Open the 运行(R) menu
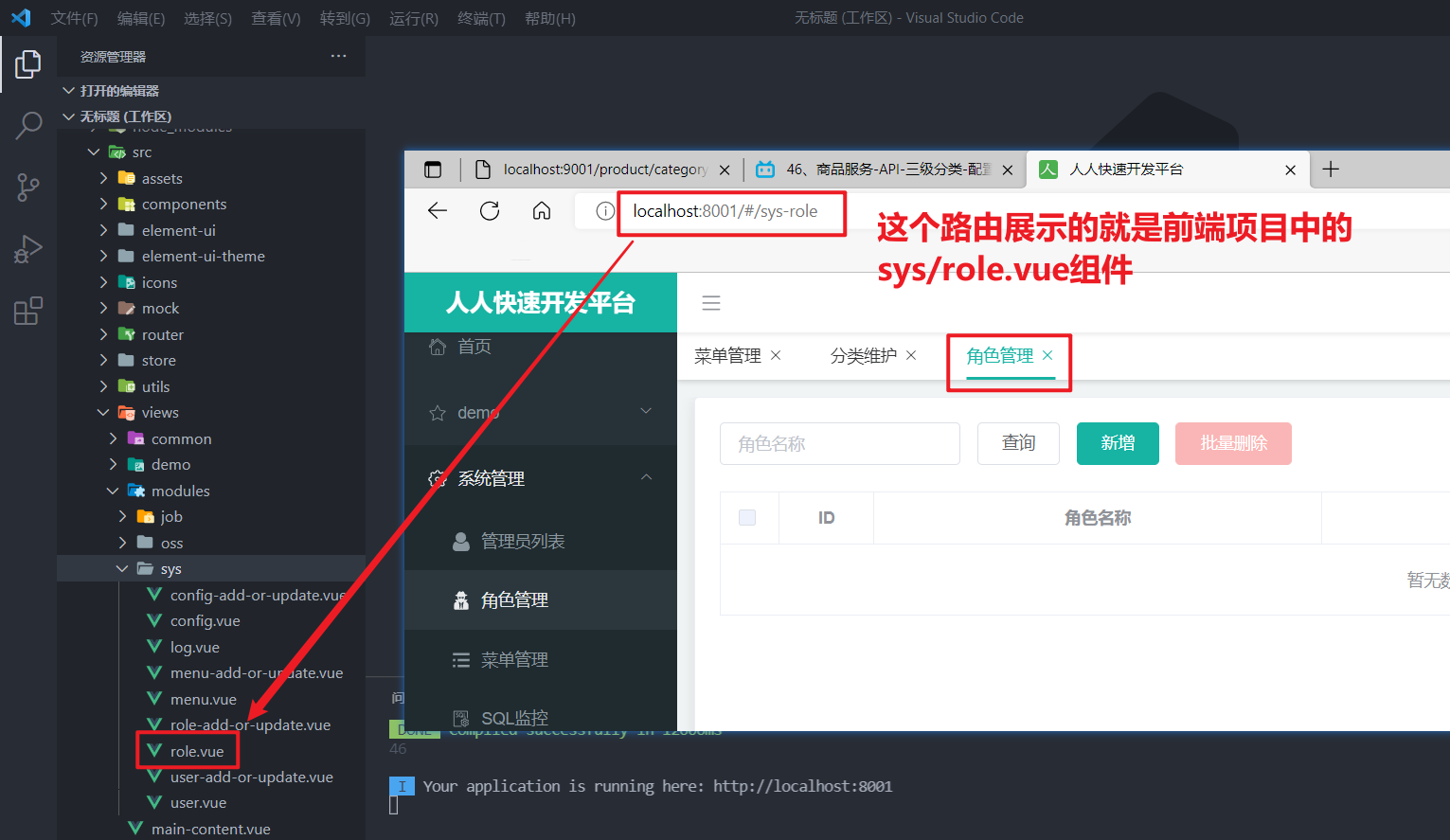 click(x=414, y=19)
